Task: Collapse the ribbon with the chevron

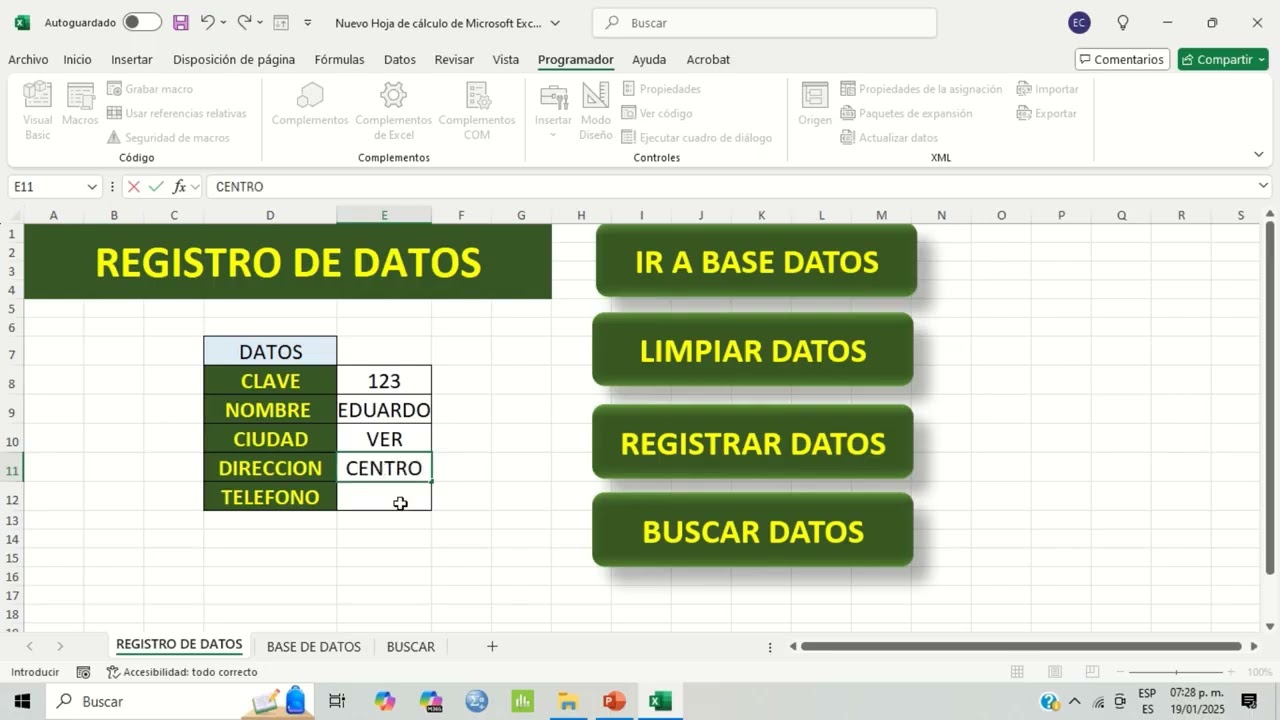Action: [x=1258, y=154]
